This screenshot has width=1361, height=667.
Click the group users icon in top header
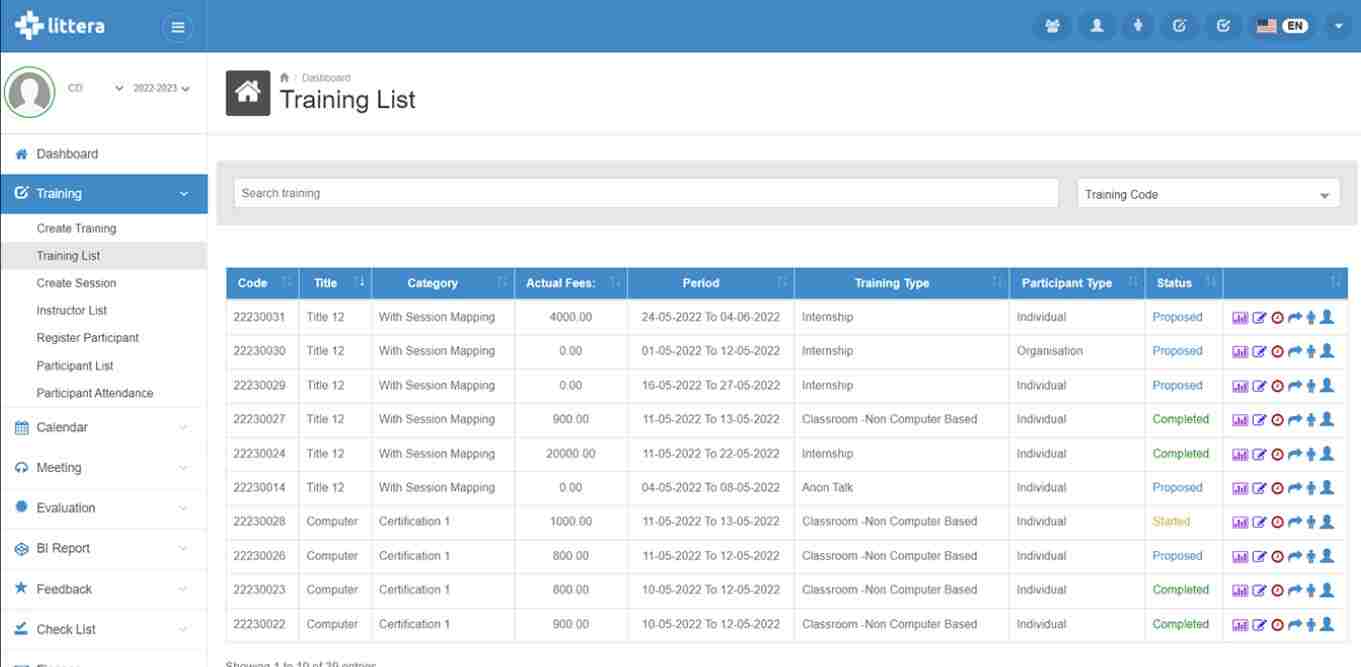1052,27
